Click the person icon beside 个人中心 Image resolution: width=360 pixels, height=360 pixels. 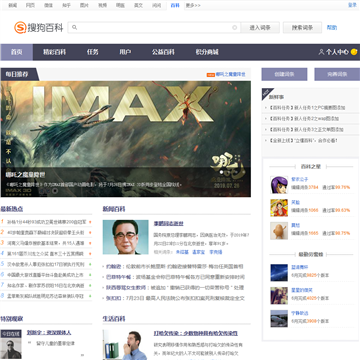pyautogui.click(x=321, y=52)
